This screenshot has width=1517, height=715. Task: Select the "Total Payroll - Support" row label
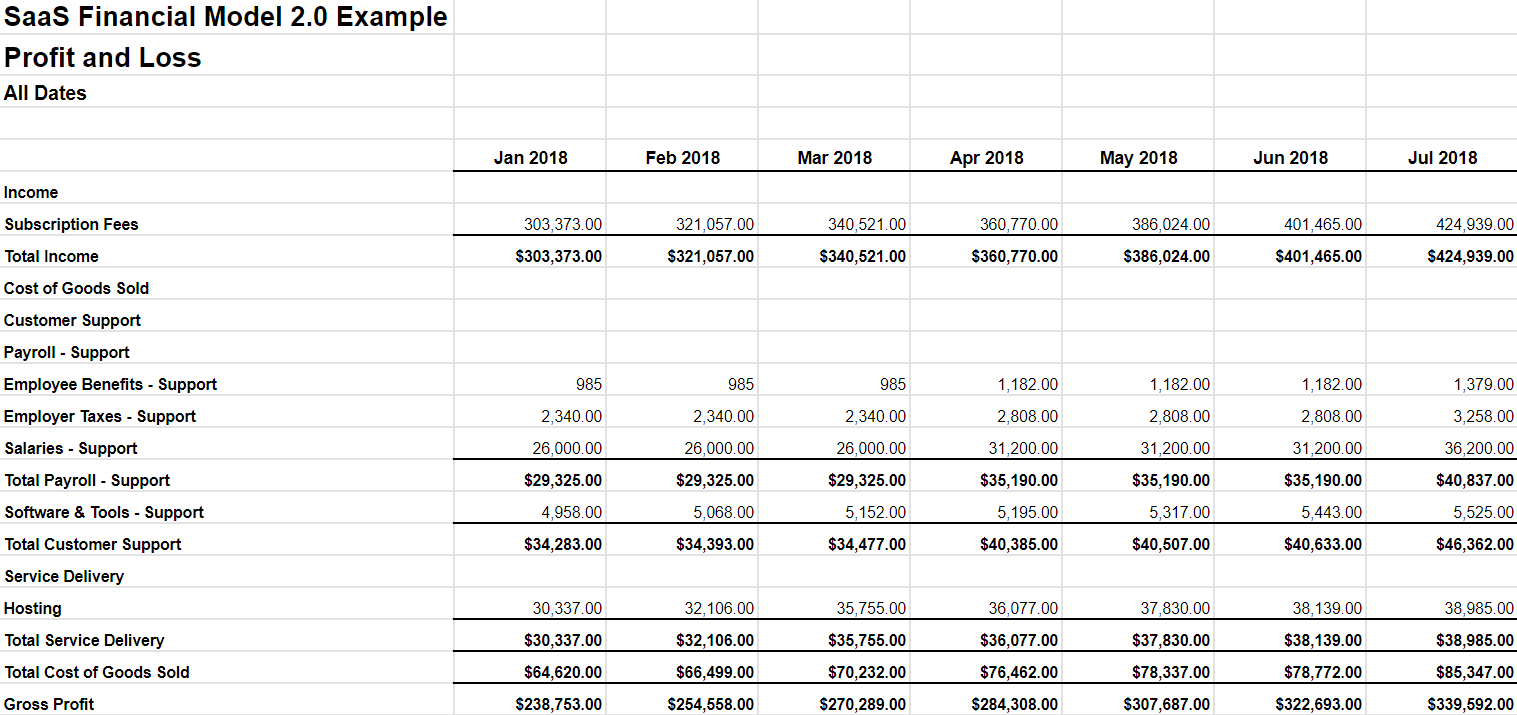pos(87,480)
